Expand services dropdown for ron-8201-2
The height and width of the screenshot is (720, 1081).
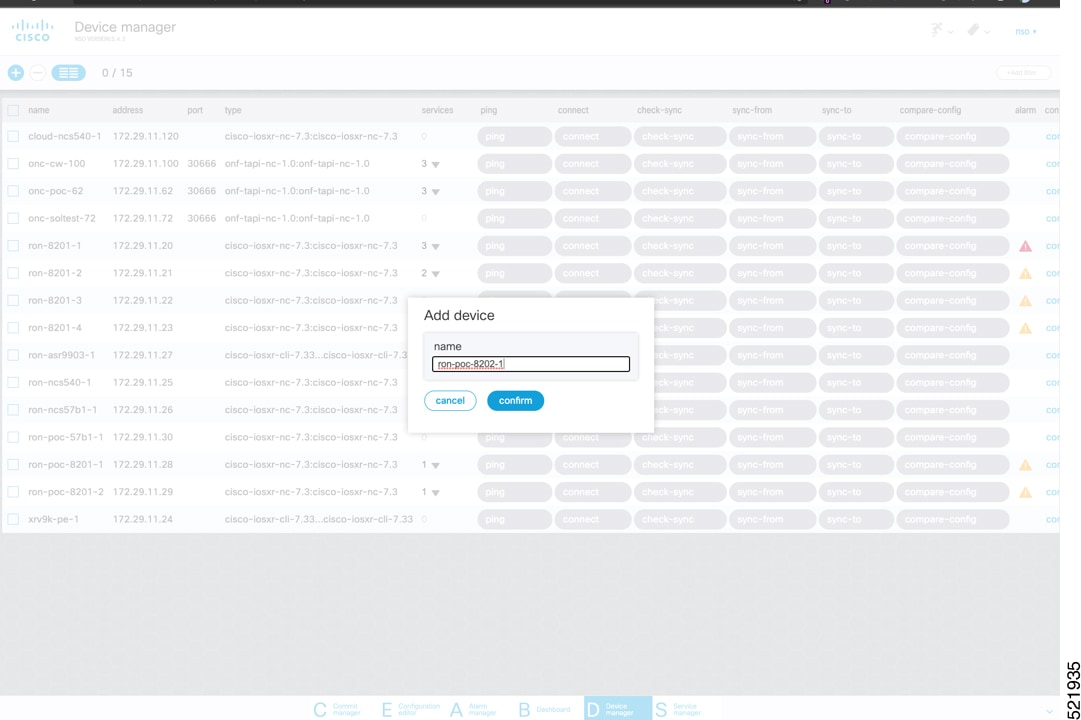(435, 274)
